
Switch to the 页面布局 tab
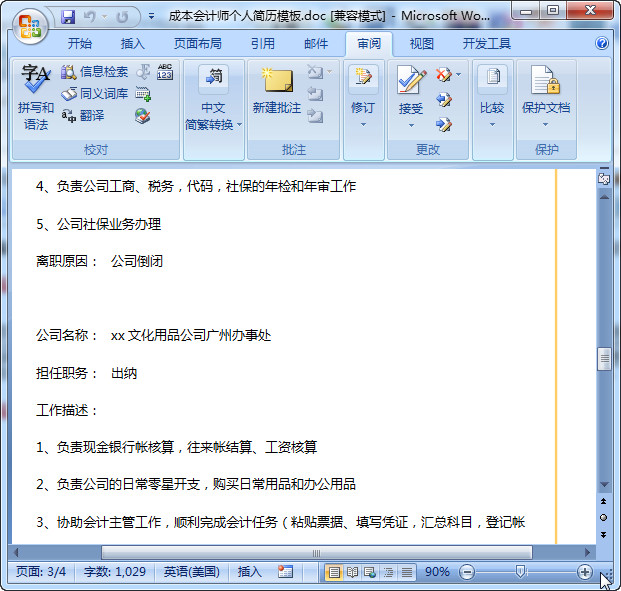point(198,43)
